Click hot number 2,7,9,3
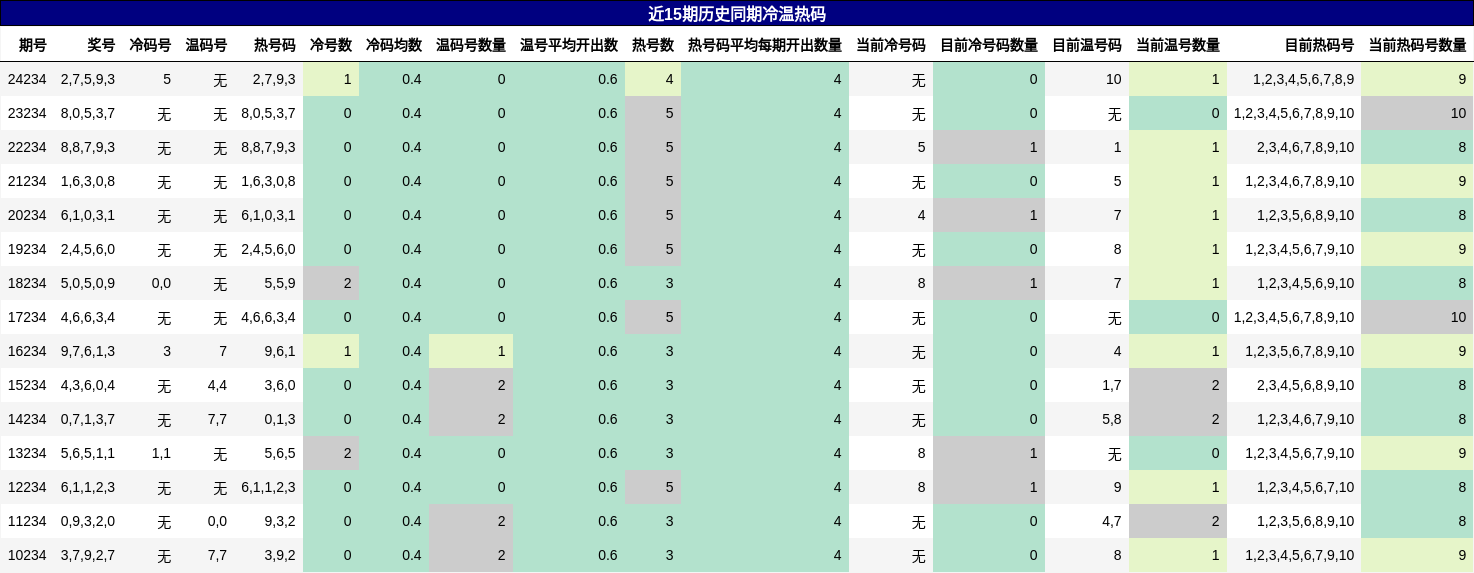The height and width of the screenshot is (573, 1474). click(x=274, y=79)
